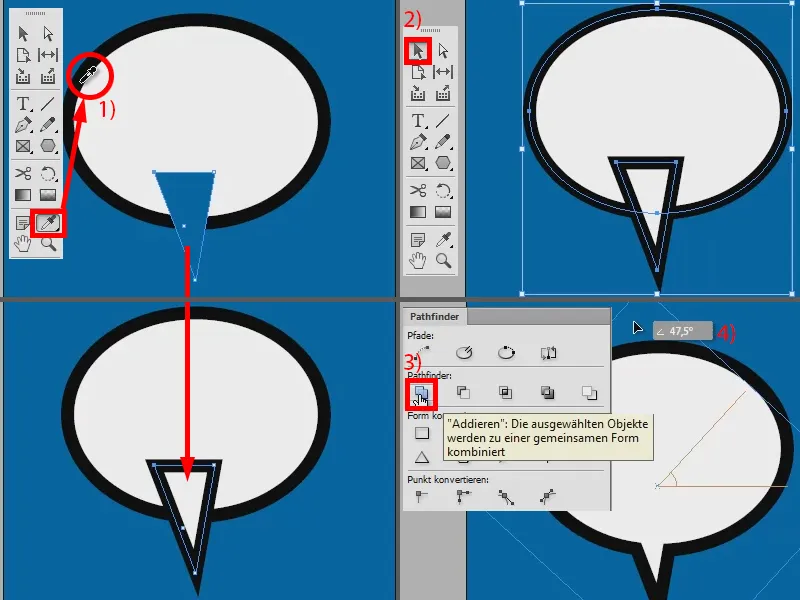Select the Hand tool
The height and width of the screenshot is (600, 800).
click(x=22, y=242)
